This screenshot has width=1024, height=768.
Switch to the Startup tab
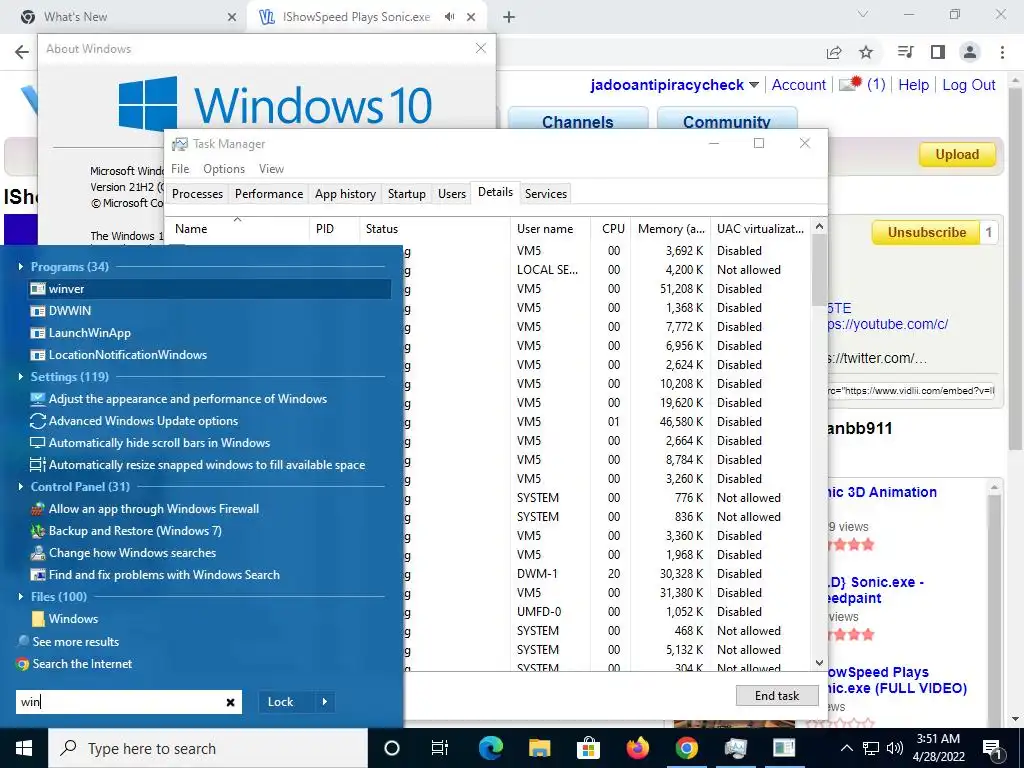(407, 194)
